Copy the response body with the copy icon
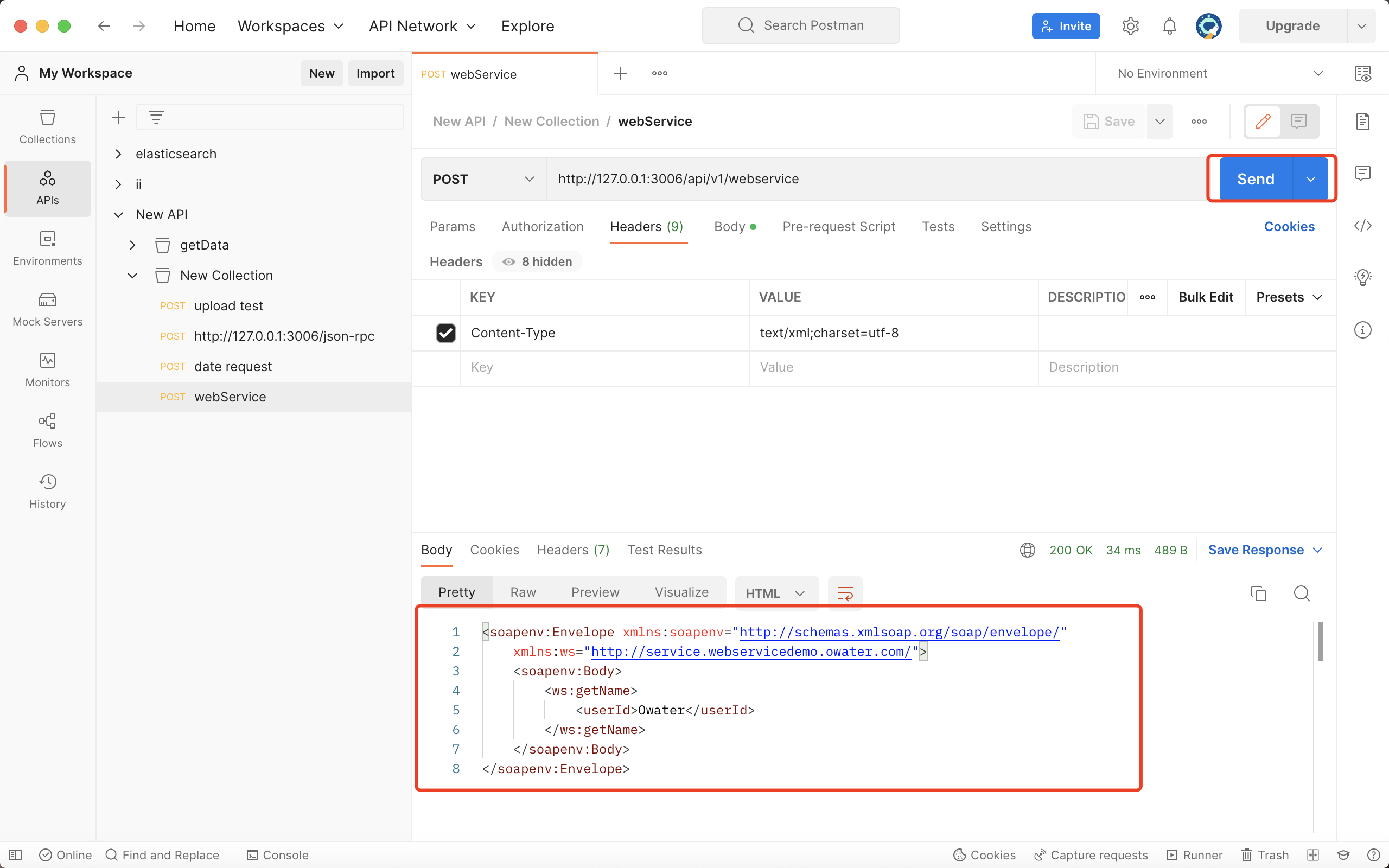This screenshot has height=868, width=1389. click(1258, 593)
